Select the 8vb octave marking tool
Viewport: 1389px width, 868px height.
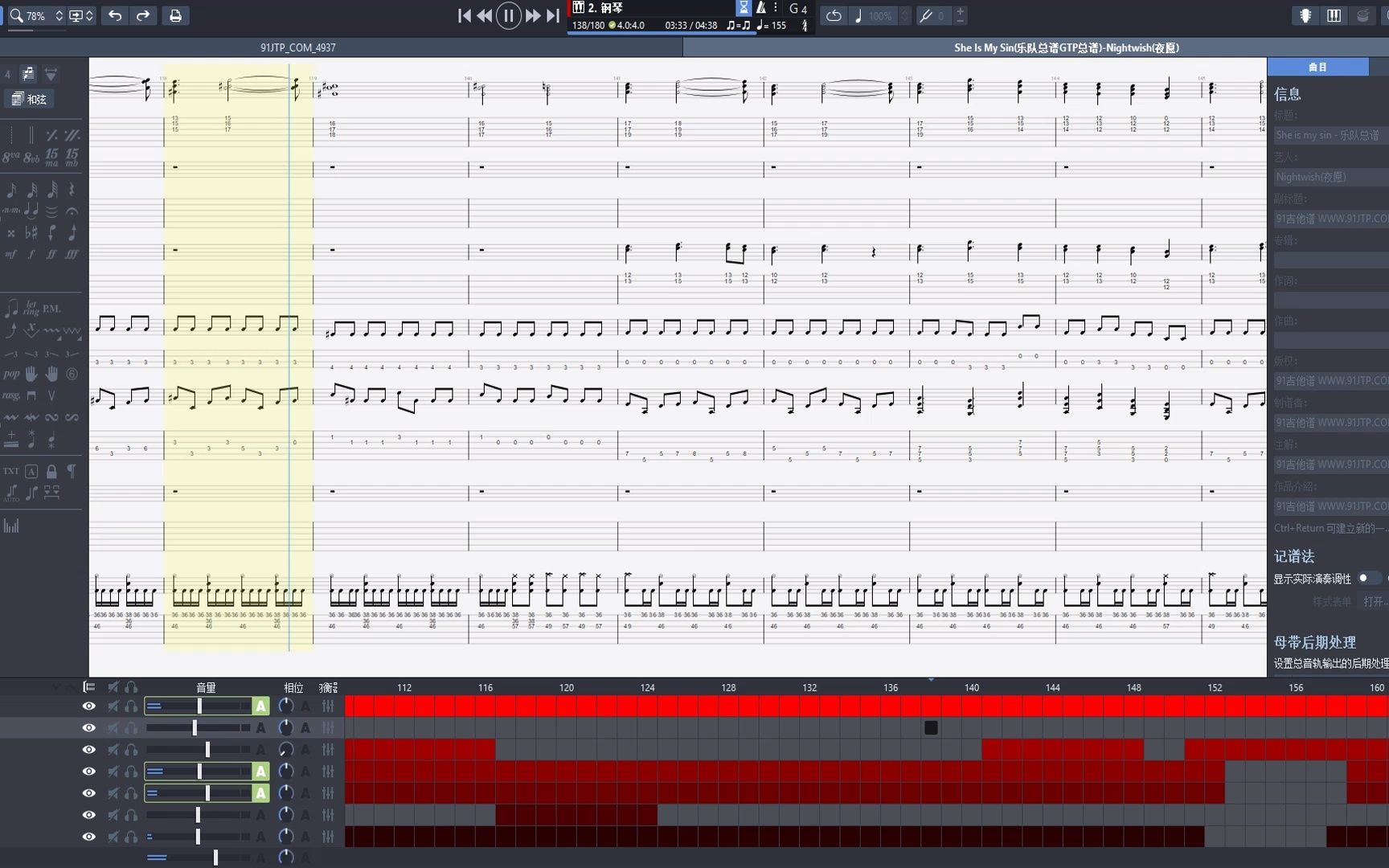pyautogui.click(x=31, y=157)
